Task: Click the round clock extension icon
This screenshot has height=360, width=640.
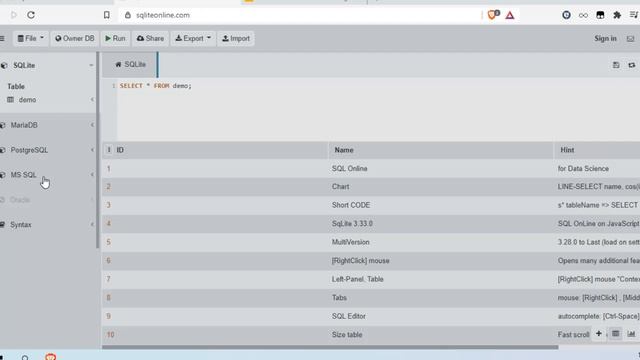Action: tap(566, 15)
